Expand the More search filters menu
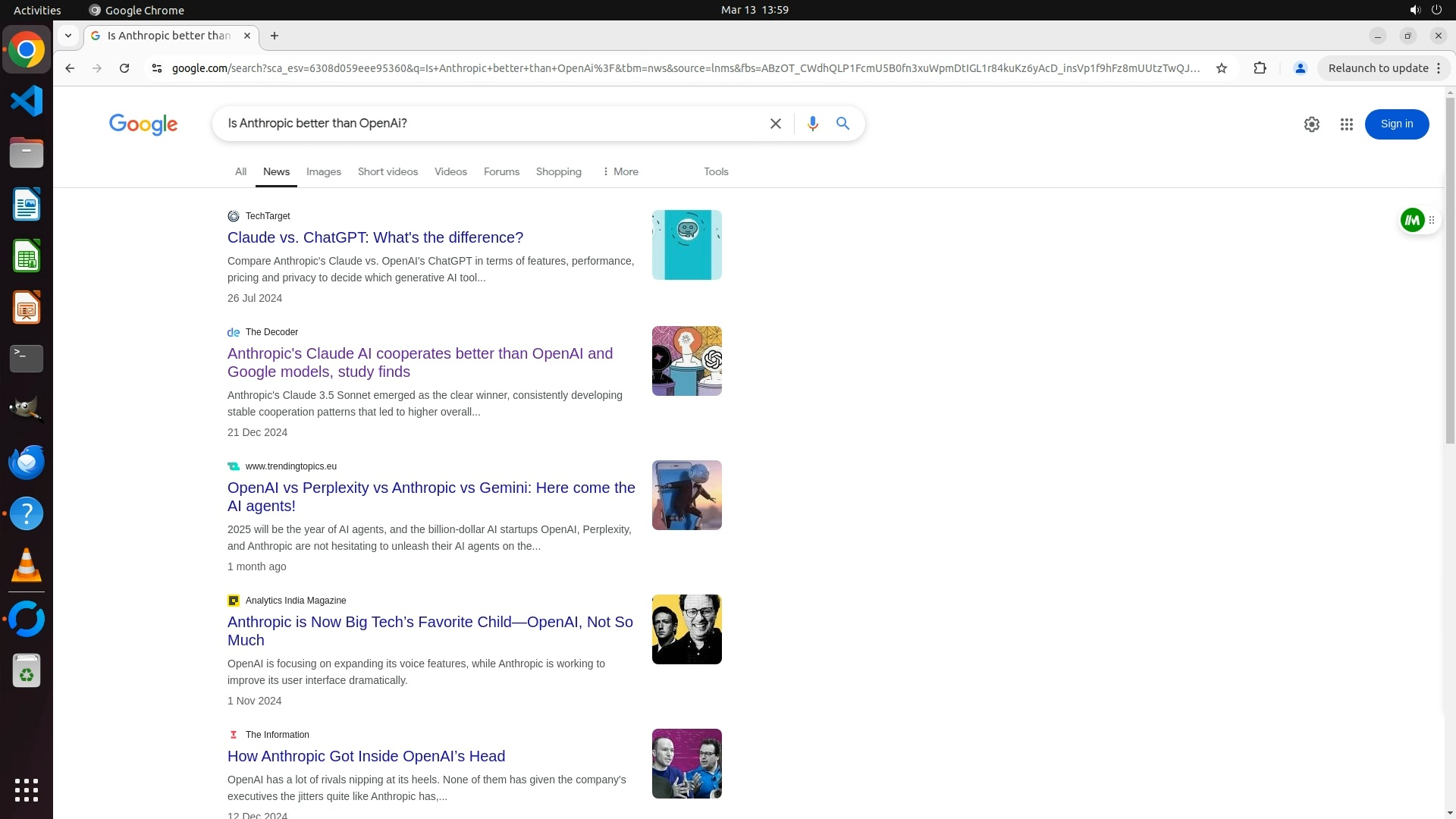 coord(620,172)
